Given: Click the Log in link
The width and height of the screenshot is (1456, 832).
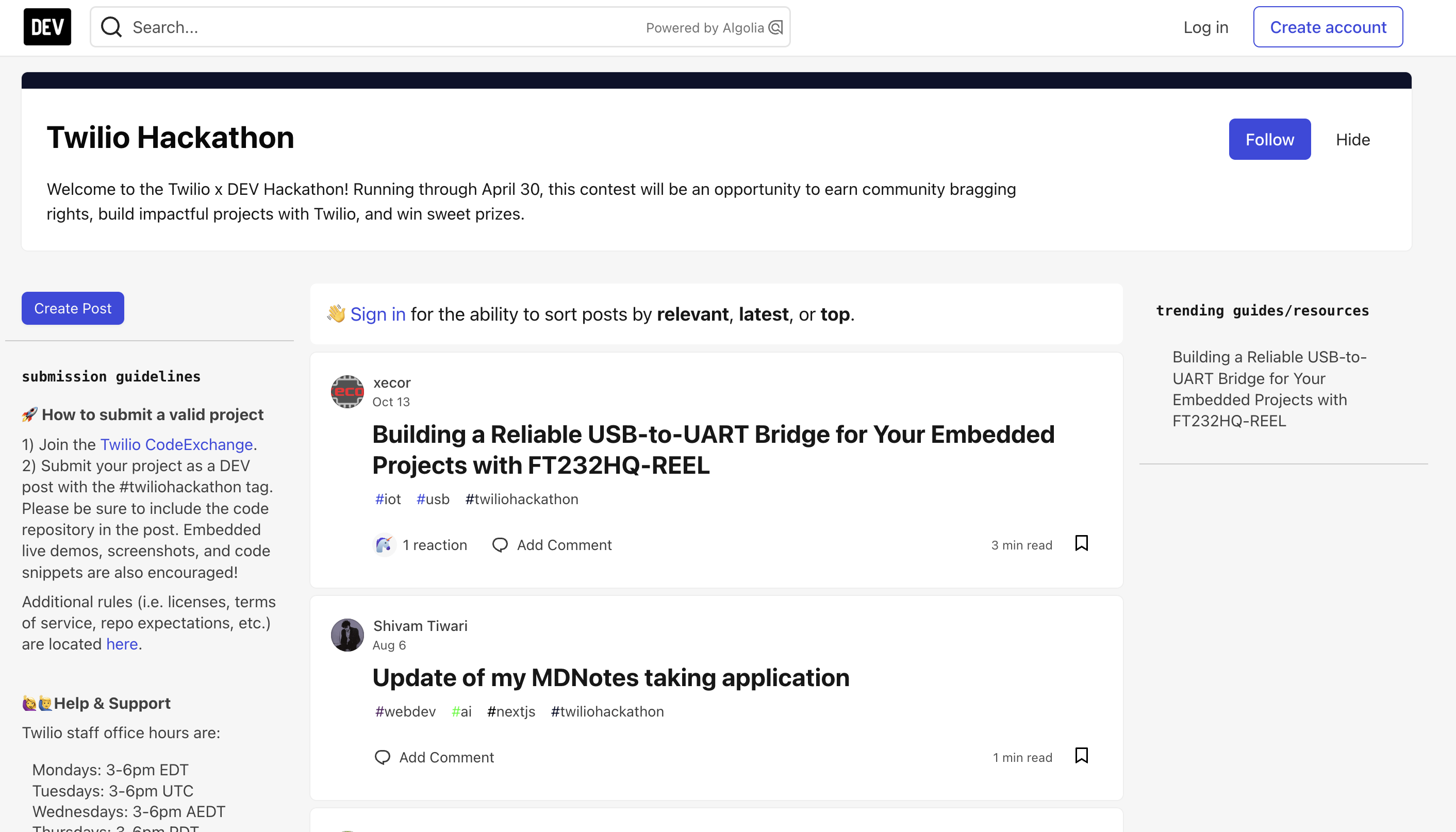Looking at the screenshot, I should (x=1206, y=26).
